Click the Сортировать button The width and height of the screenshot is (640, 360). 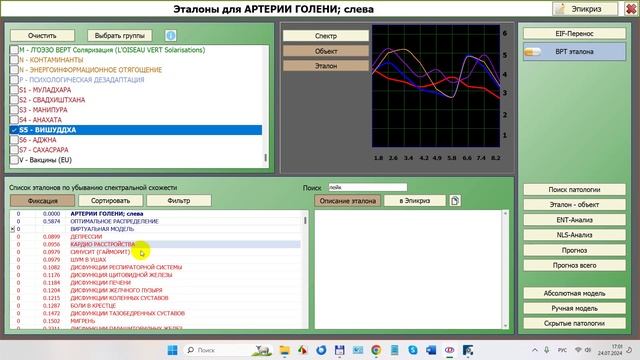point(111,200)
